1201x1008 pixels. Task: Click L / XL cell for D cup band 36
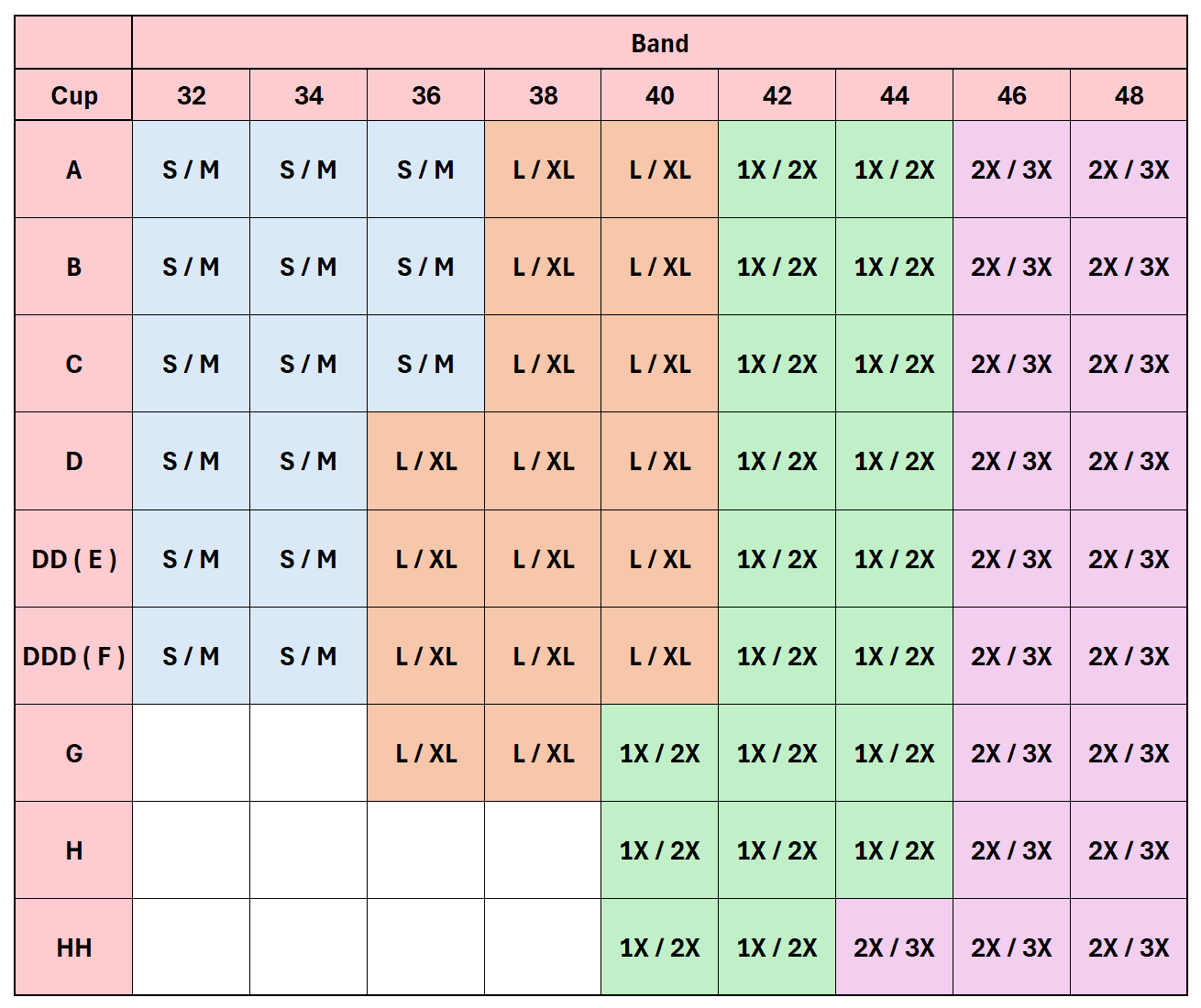(425, 461)
